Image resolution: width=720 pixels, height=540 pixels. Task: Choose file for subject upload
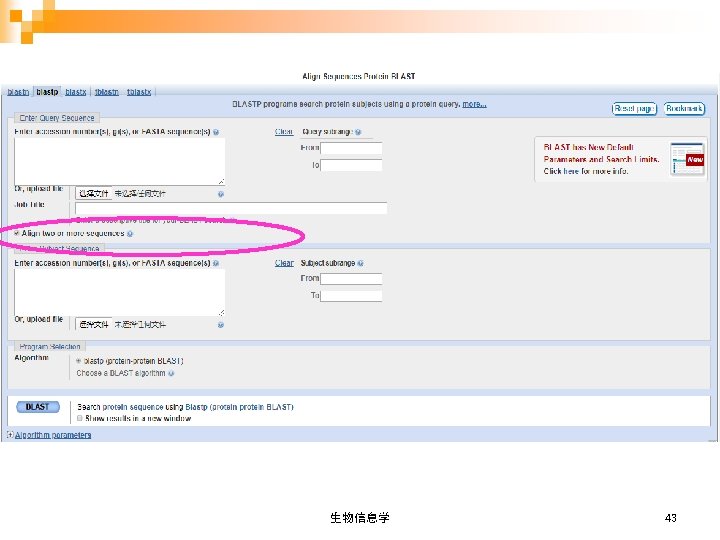[94, 324]
